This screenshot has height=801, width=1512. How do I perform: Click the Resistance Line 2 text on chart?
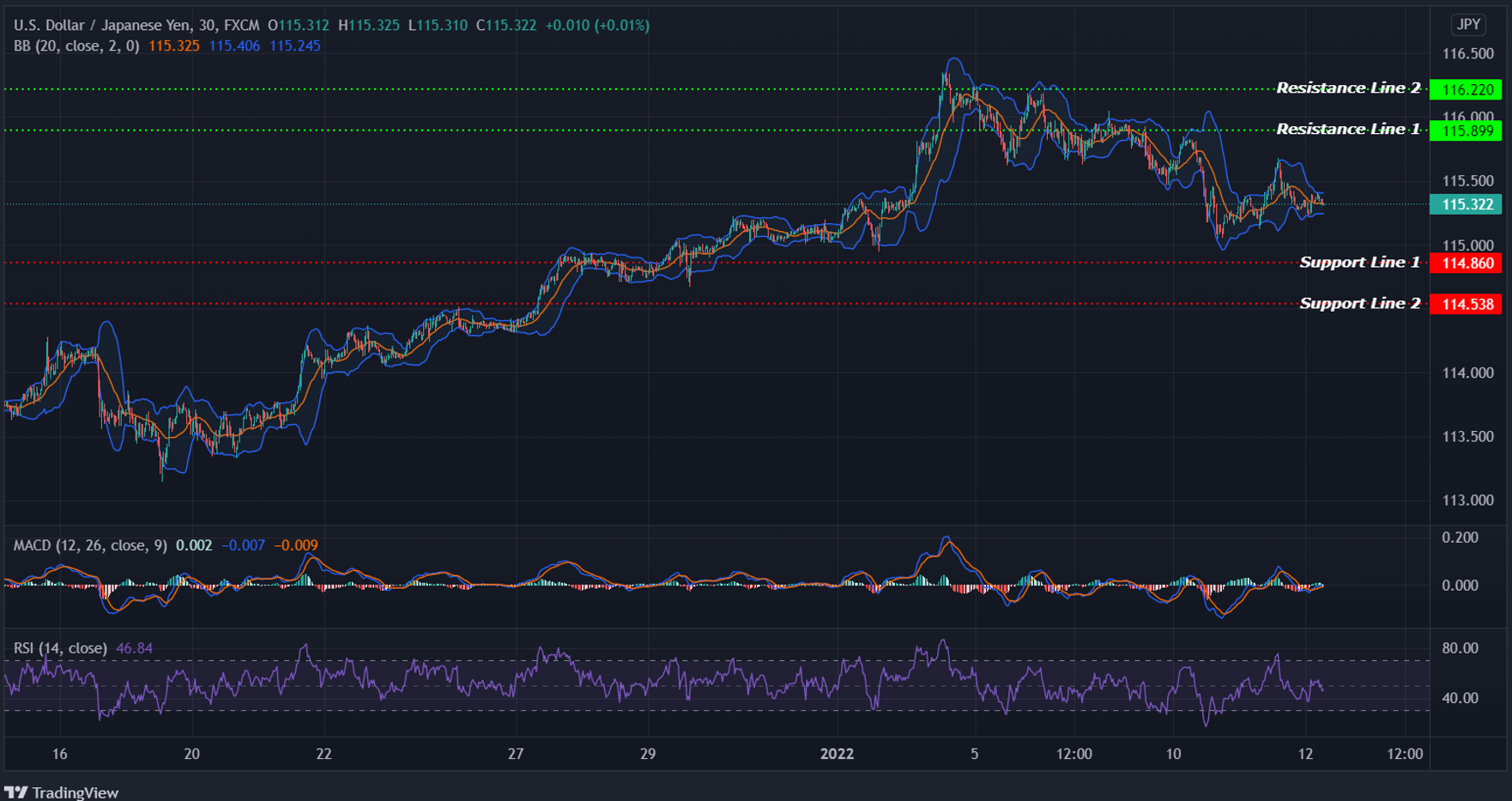(1350, 88)
